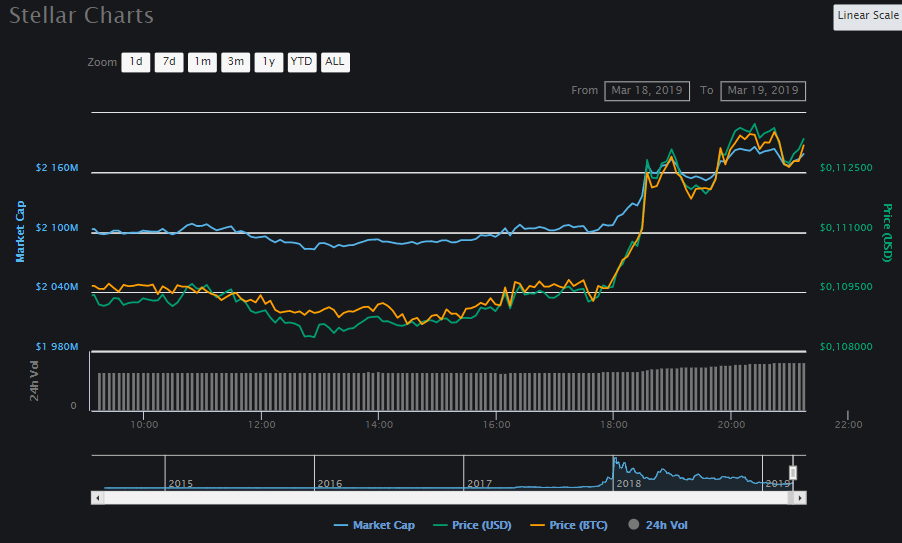
Task: Show ALL time range
Action: pyautogui.click(x=335, y=62)
